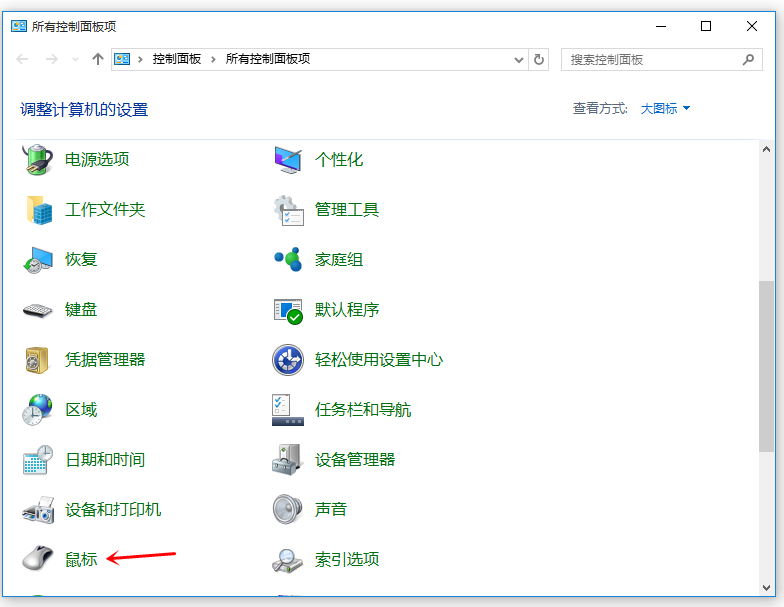This screenshot has height=607, width=784.
Task: Click the refresh button in address bar
Action: click(538, 60)
